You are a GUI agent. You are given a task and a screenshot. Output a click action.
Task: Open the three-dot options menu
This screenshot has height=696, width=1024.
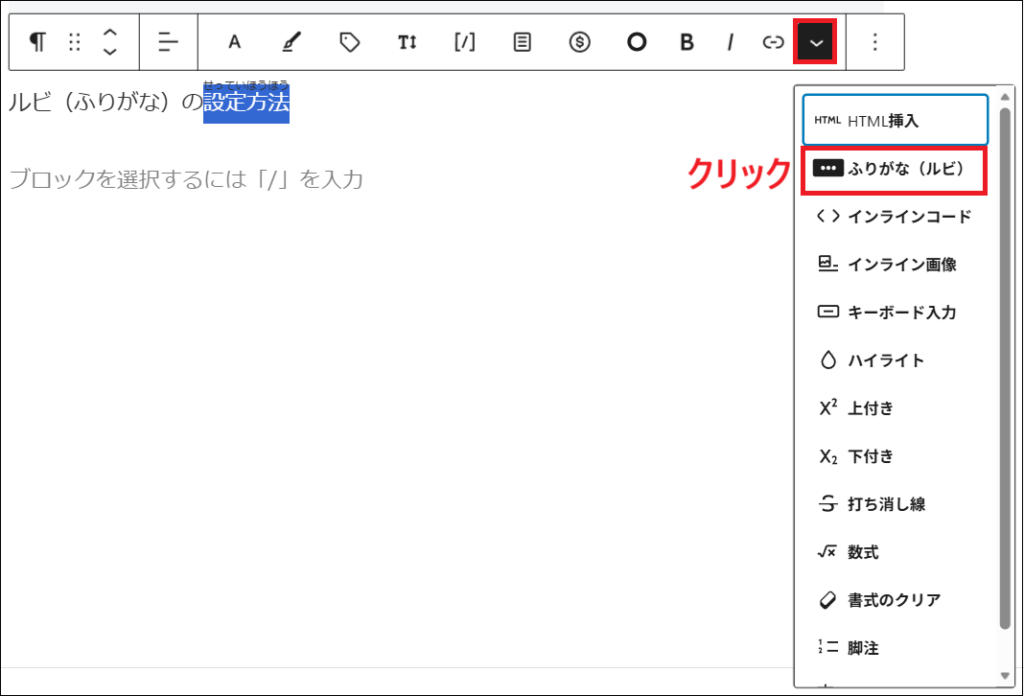pos(875,42)
